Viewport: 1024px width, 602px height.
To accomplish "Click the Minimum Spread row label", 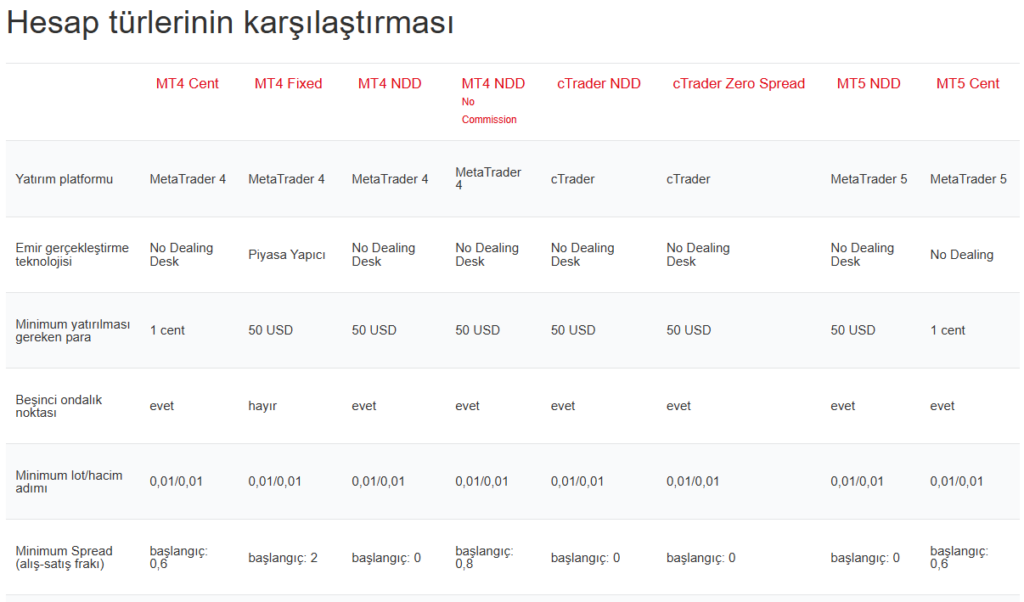I will [x=62, y=557].
